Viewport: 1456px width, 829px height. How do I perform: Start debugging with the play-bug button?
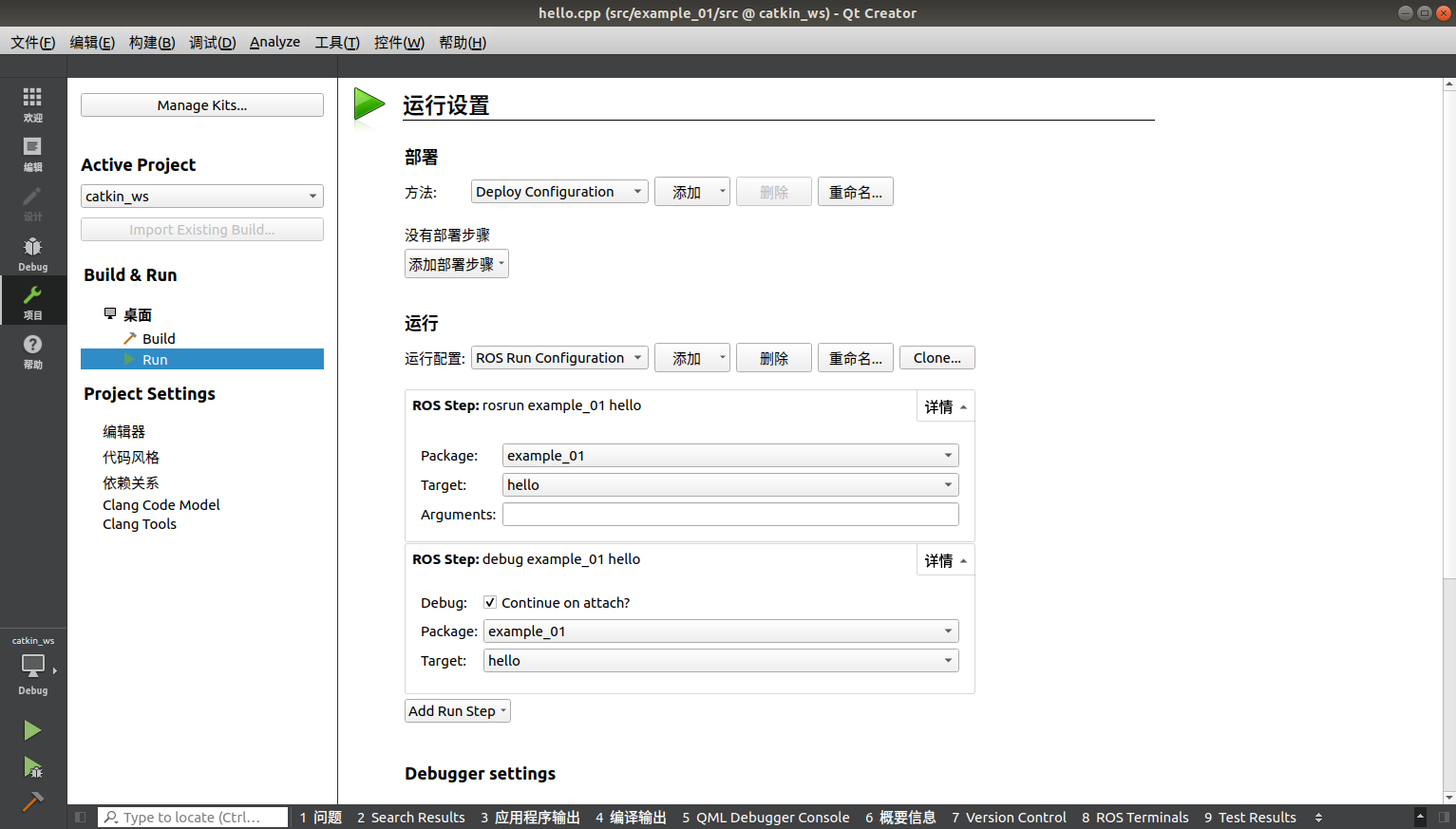click(x=32, y=766)
